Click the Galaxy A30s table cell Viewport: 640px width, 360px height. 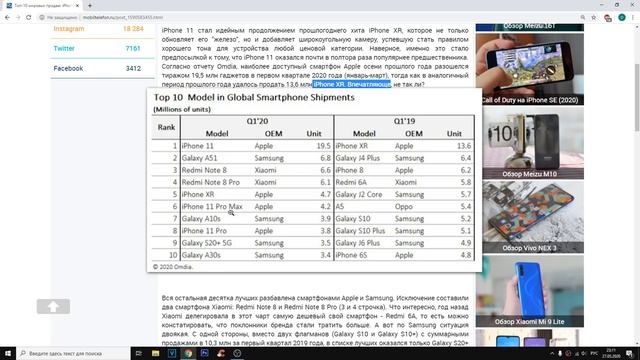(x=201, y=255)
